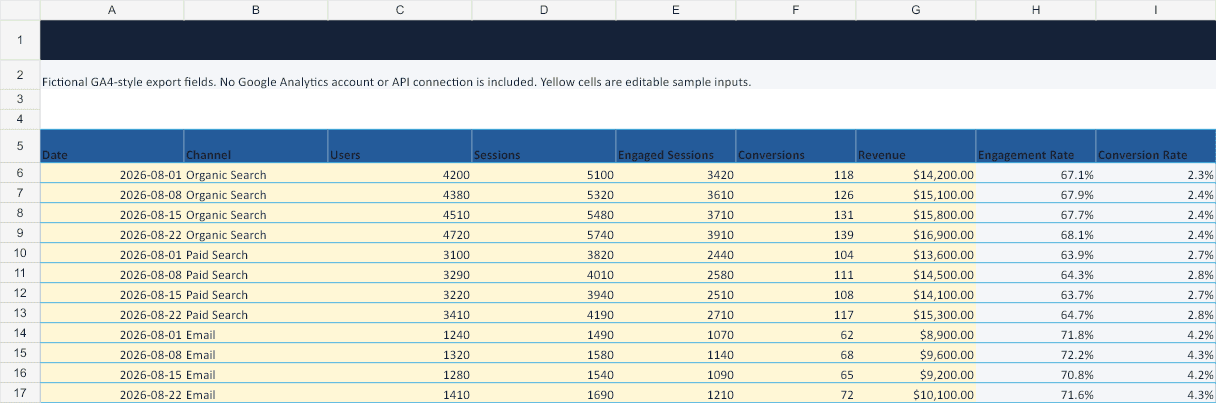Select conversions value 126

click(796, 194)
